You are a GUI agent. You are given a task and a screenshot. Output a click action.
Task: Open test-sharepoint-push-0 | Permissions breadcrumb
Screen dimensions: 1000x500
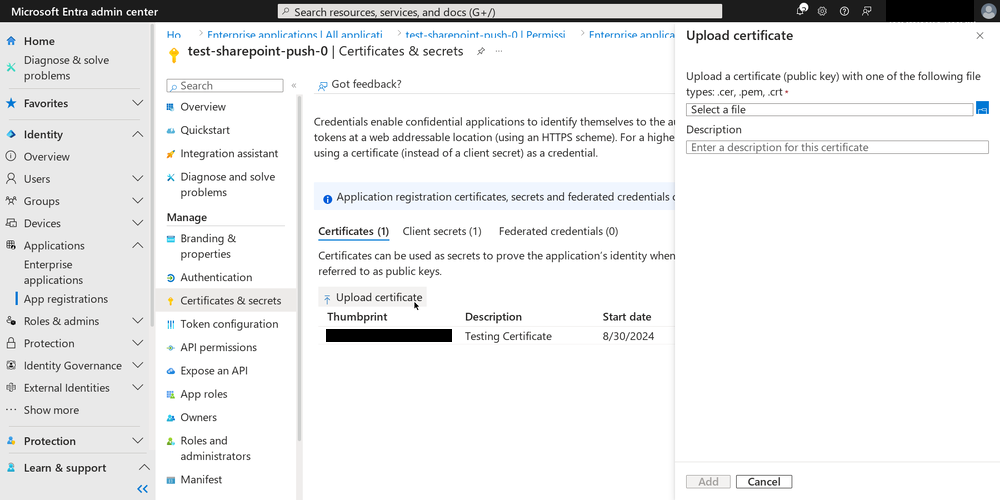coord(485,35)
